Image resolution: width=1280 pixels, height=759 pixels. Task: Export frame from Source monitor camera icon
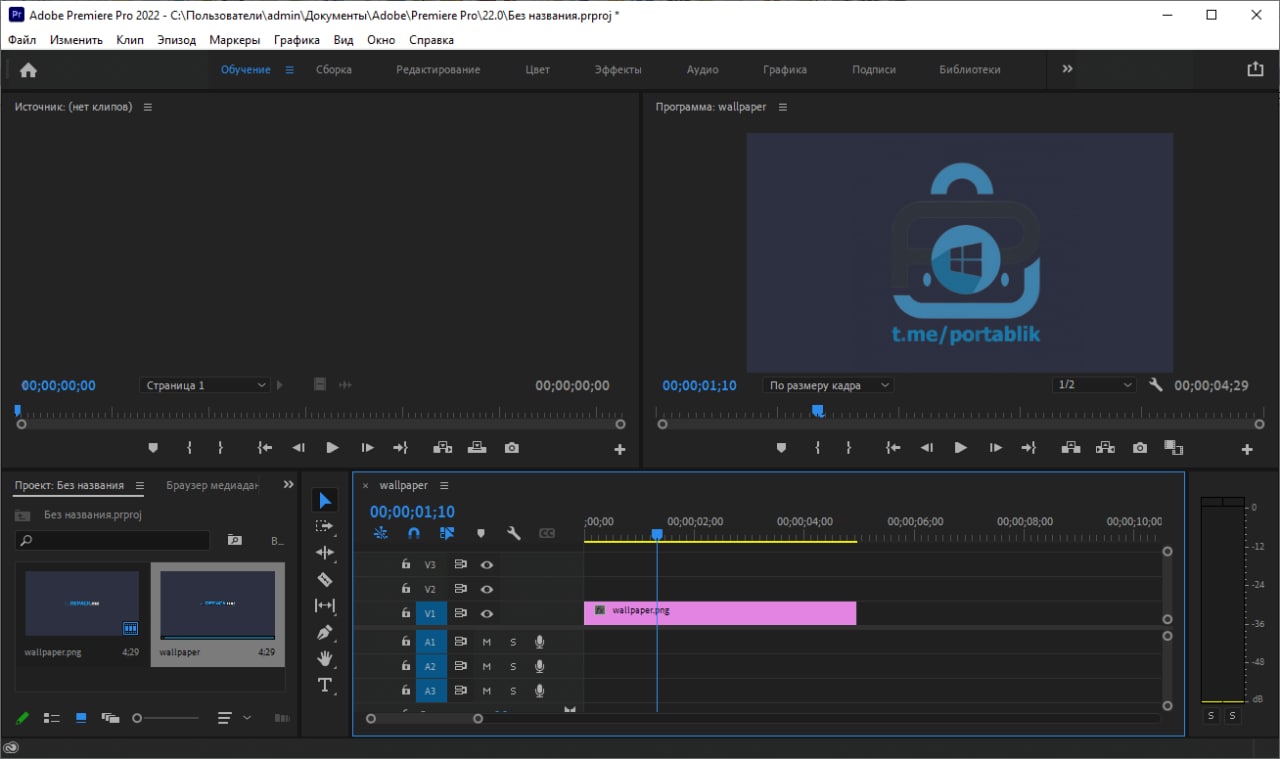point(512,448)
